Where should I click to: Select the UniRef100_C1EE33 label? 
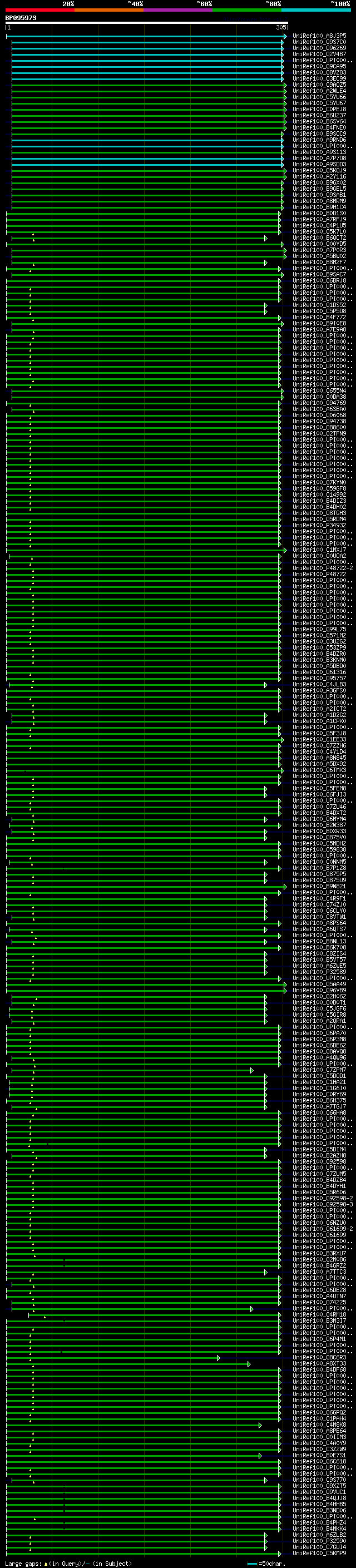coord(319,740)
